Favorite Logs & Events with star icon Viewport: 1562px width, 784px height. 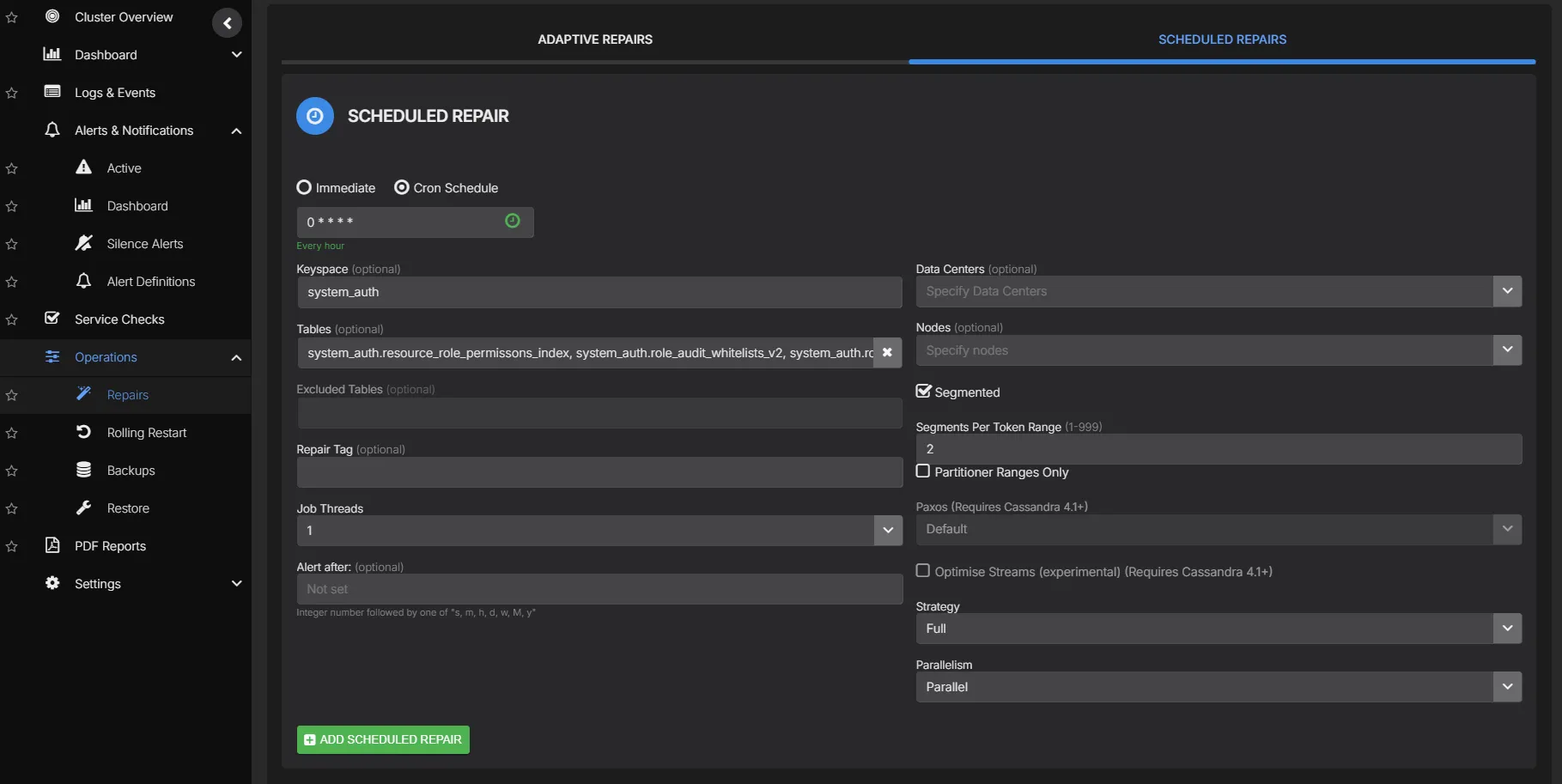(12, 94)
